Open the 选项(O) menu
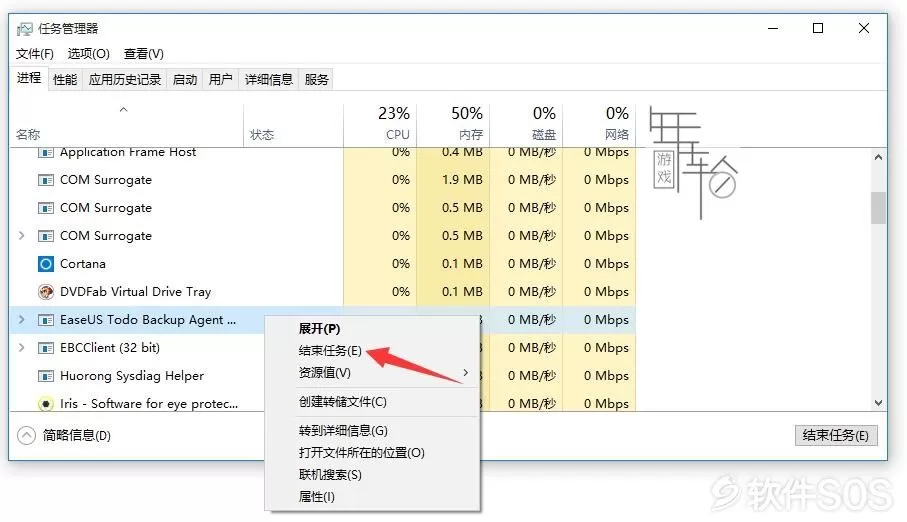 pyautogui.click(x=89, y=54)
